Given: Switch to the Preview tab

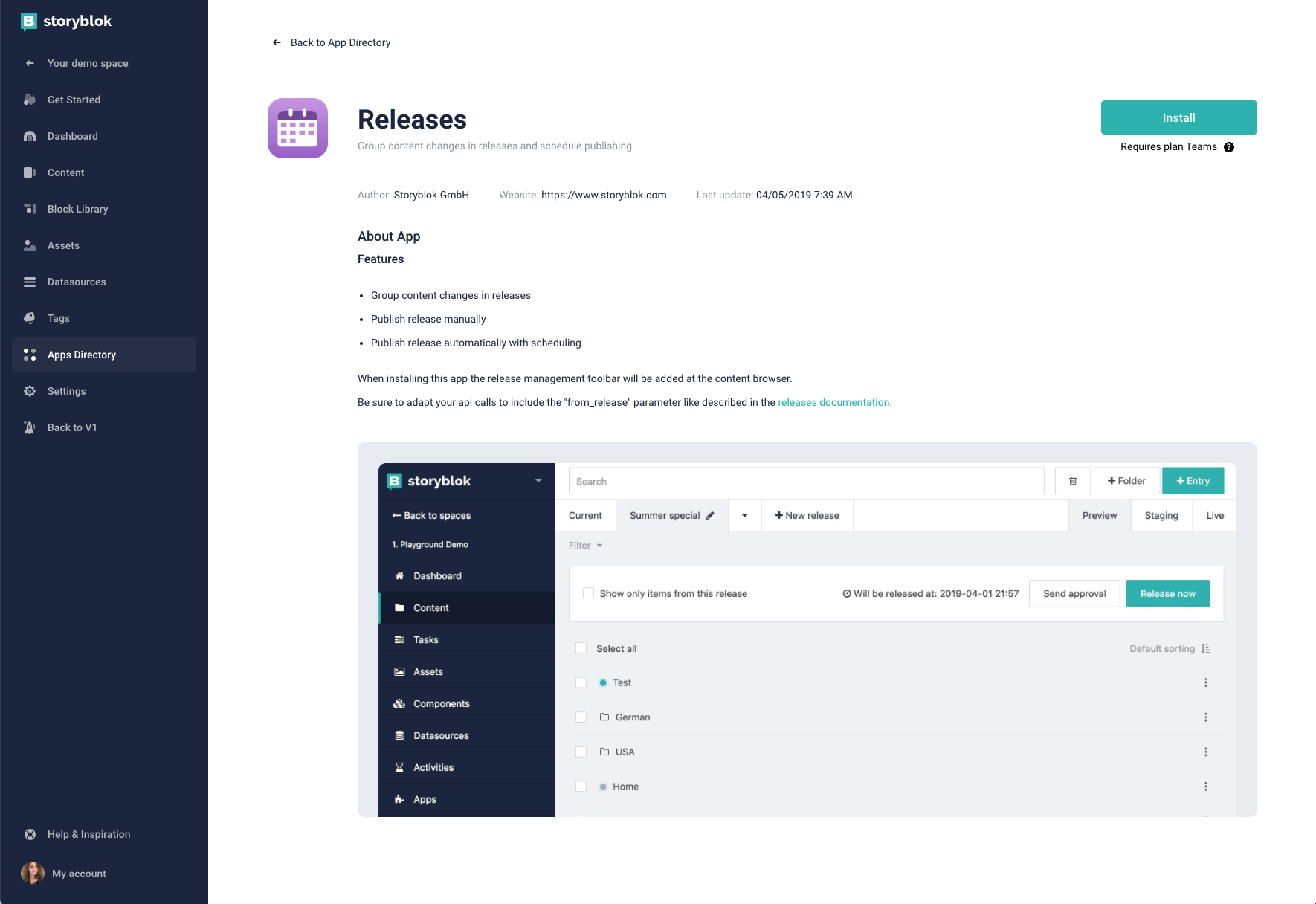Looking at the screenshot, I should 1100,515.
